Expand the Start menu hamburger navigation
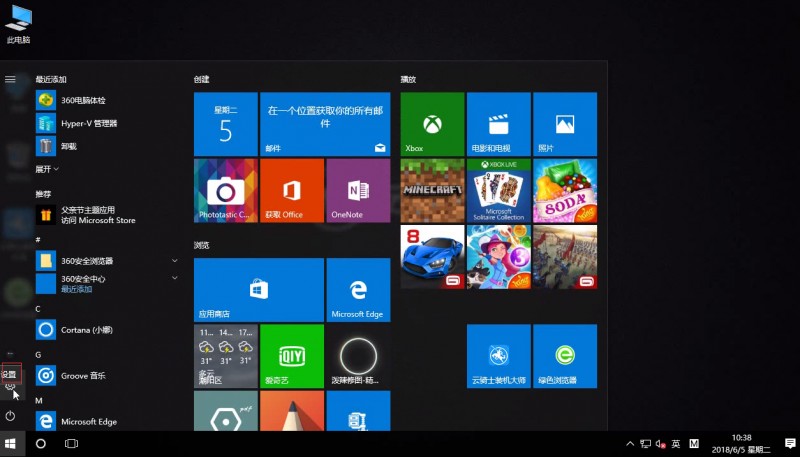800x457 pixels. pyautogui.click(x=10, y=79)
